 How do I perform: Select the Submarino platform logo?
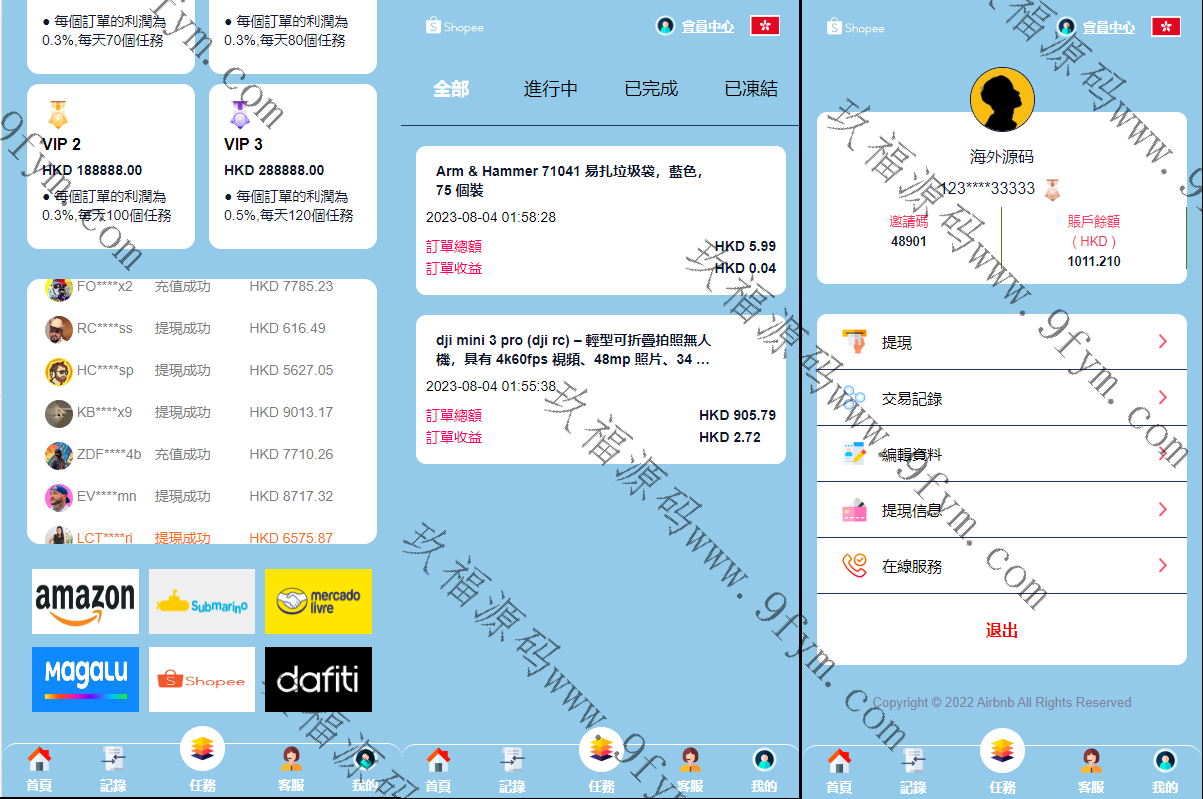(202, 601)
